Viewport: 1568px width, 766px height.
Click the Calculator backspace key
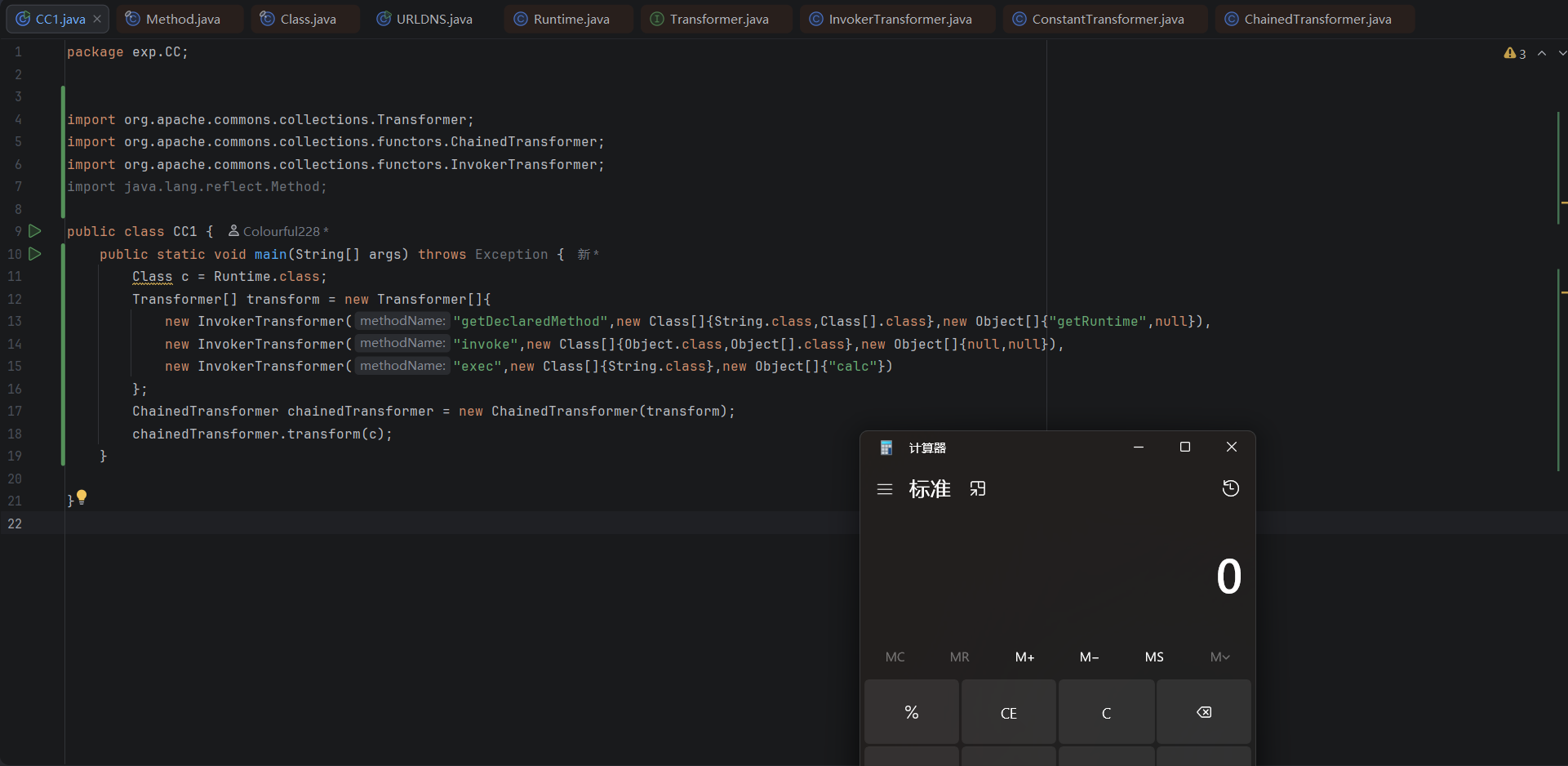(1204, 712)
